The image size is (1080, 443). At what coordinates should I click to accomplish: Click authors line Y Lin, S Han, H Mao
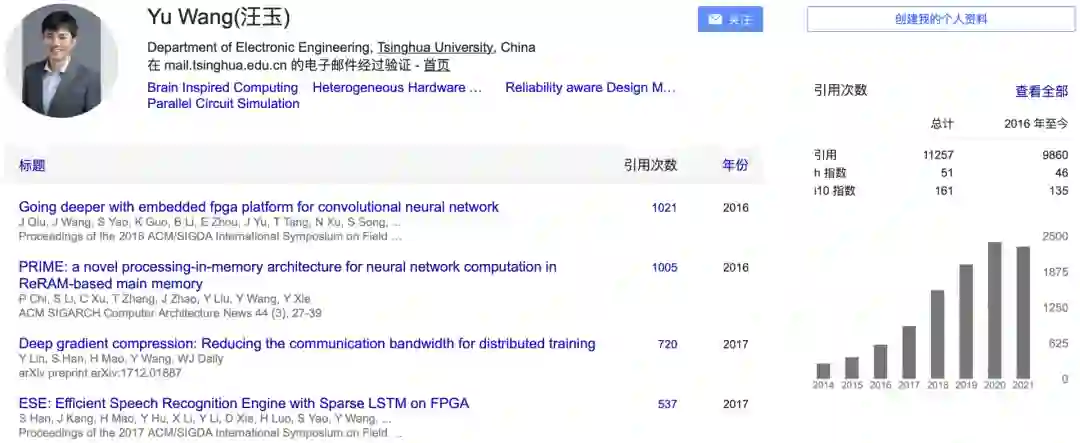(121, 358)
